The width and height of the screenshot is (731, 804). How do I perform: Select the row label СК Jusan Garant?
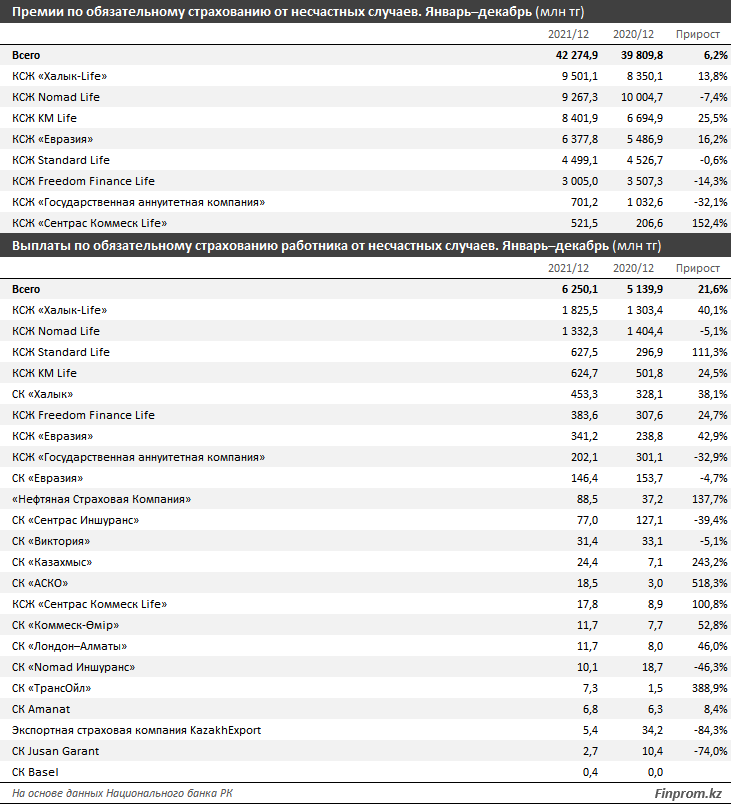[x=55, y=752]
